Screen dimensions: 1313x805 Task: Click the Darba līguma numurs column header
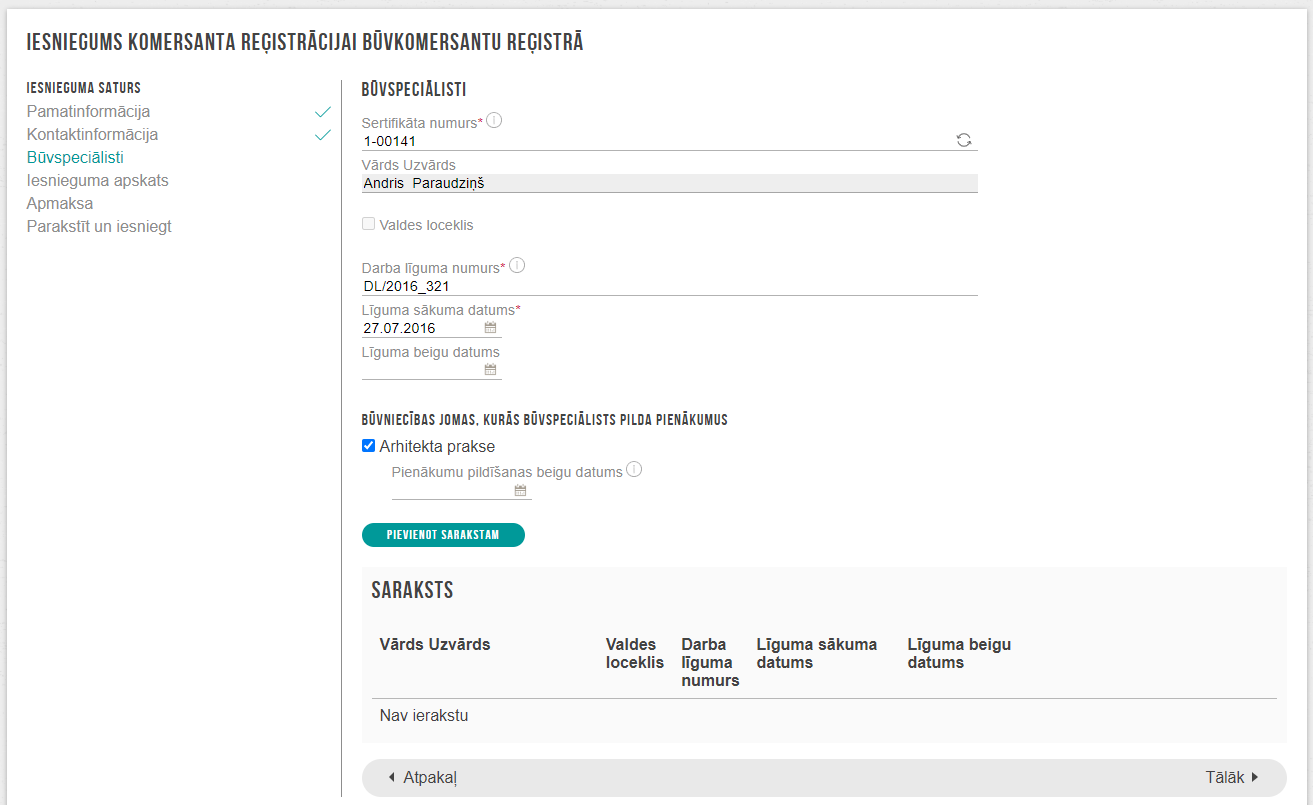pos(710,663)
